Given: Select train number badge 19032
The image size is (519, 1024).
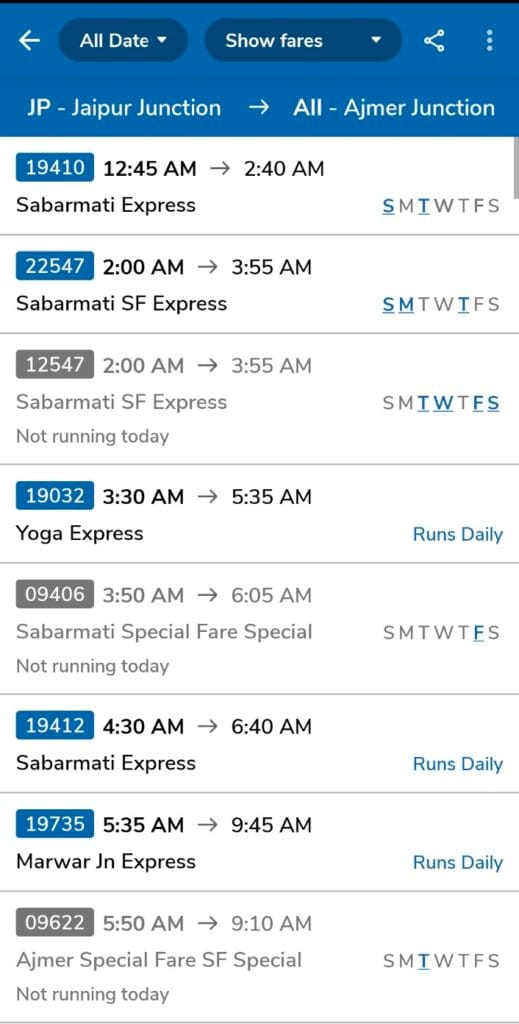Looking at the screenshot, I should (55, 496).
